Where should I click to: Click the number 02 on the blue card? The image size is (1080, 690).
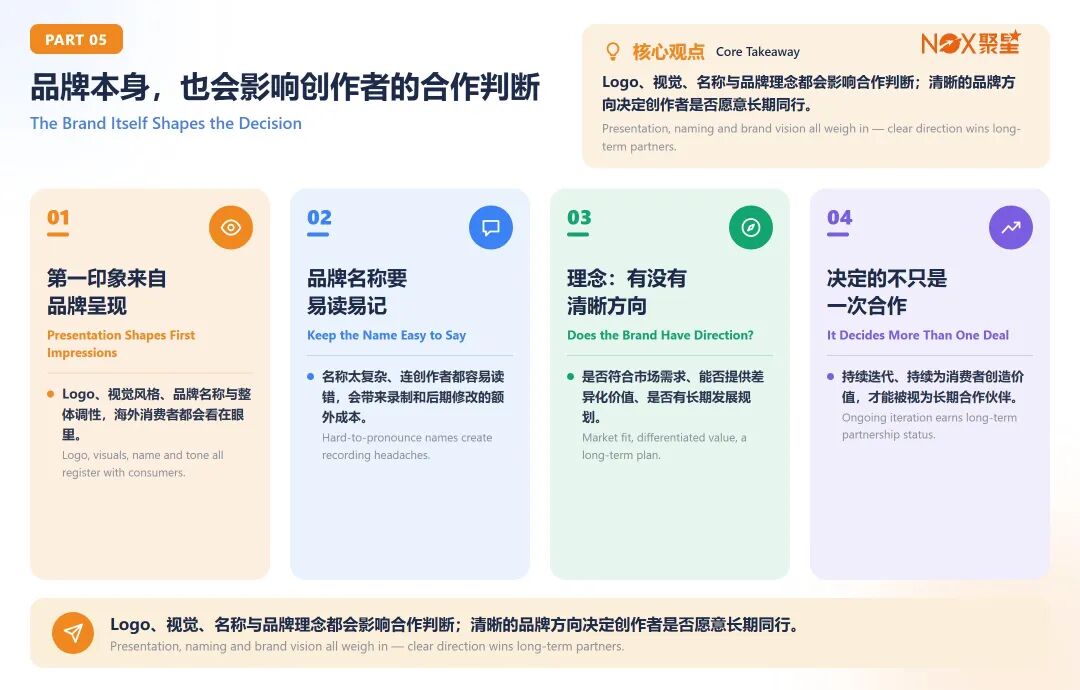point(319,218)
